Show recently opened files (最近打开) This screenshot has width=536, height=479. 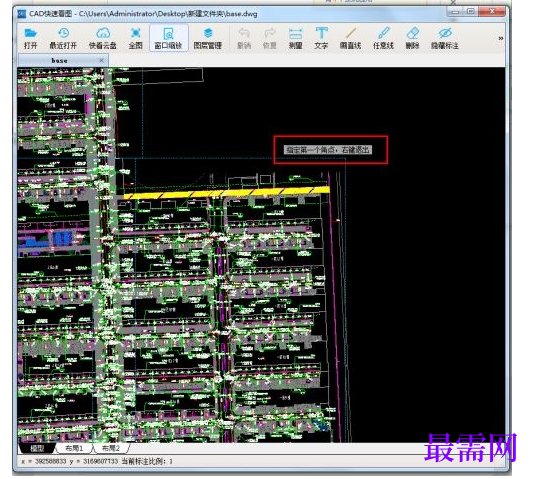[x=63, y=38]
